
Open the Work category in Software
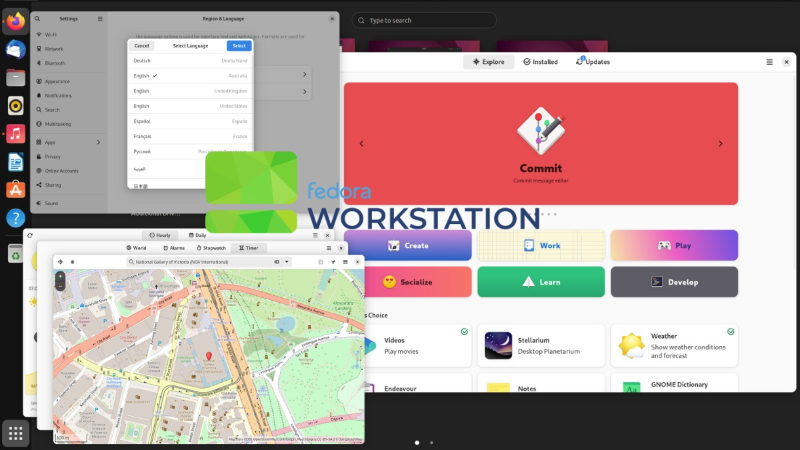coord(541,245)
